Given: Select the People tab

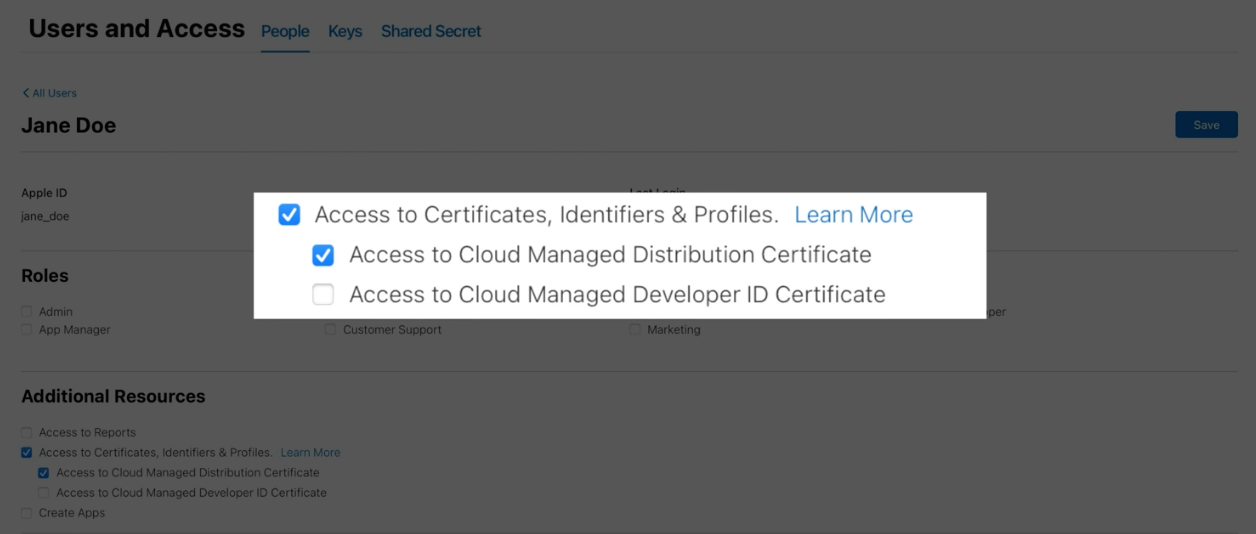Looking at the screenshot, I should click(285, 32).
